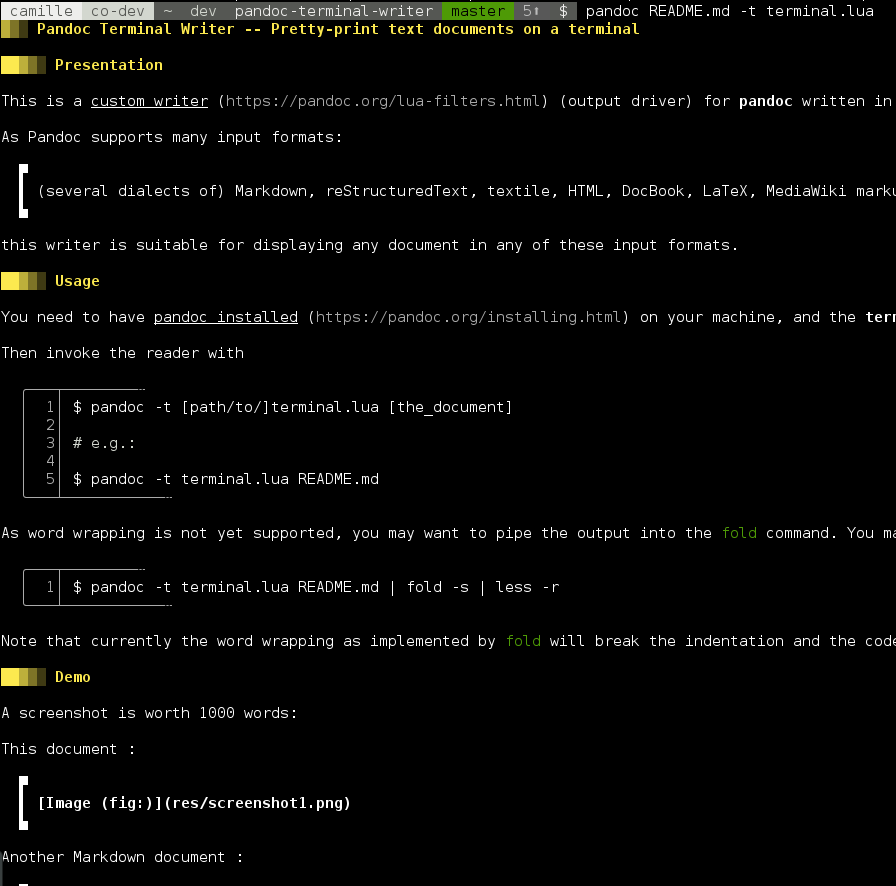The width and height of the screenshot is (896, 886).
Task: Click 'A screenshot is worth 1000 words:' line
Action: 149,713
